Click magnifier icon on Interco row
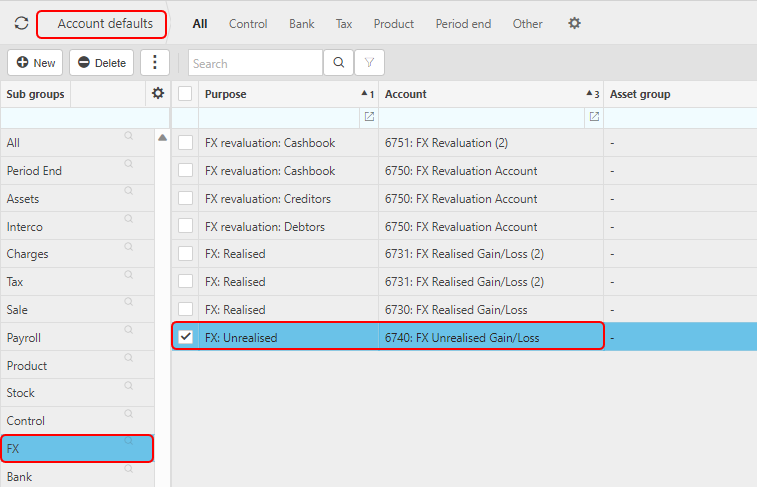 point(128,219)
